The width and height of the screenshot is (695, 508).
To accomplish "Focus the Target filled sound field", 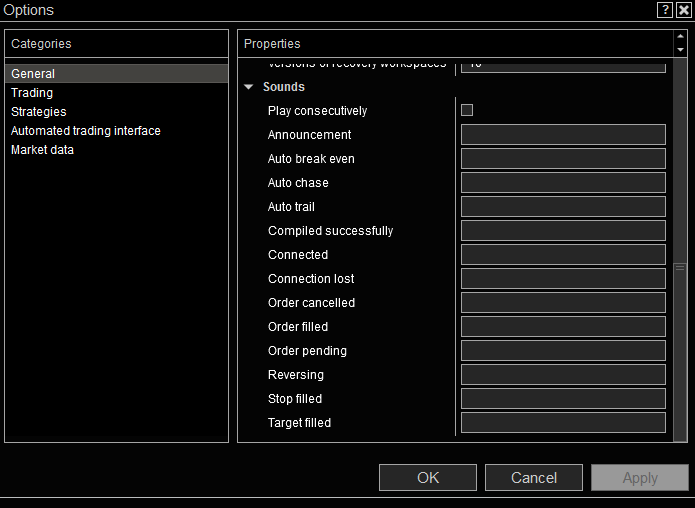I will pos(563,423).
